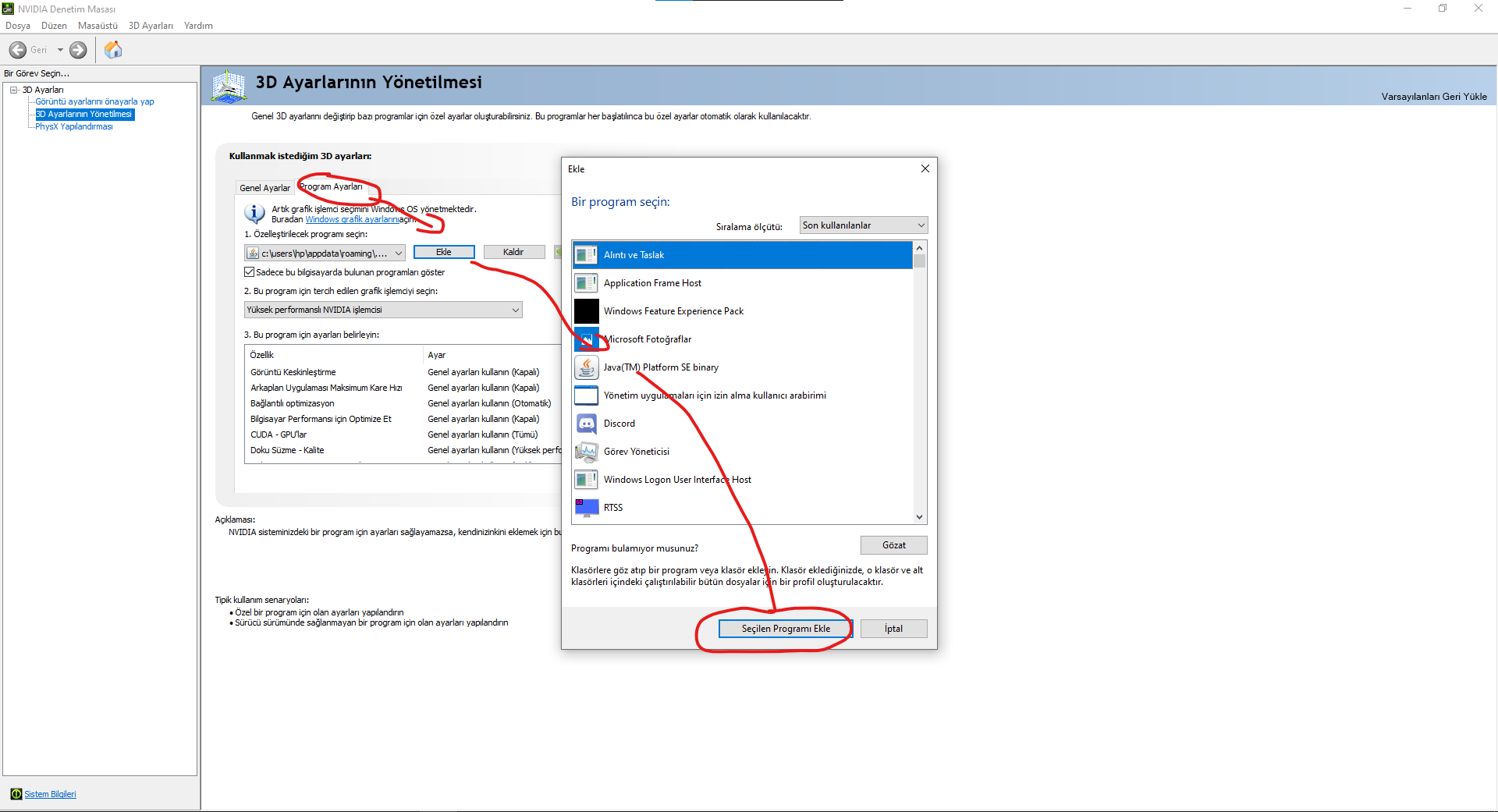Open the Masaüstü menu
The width and height of the screenshot is (1498, 812).
pyautogui.click(x=98, y=26)
